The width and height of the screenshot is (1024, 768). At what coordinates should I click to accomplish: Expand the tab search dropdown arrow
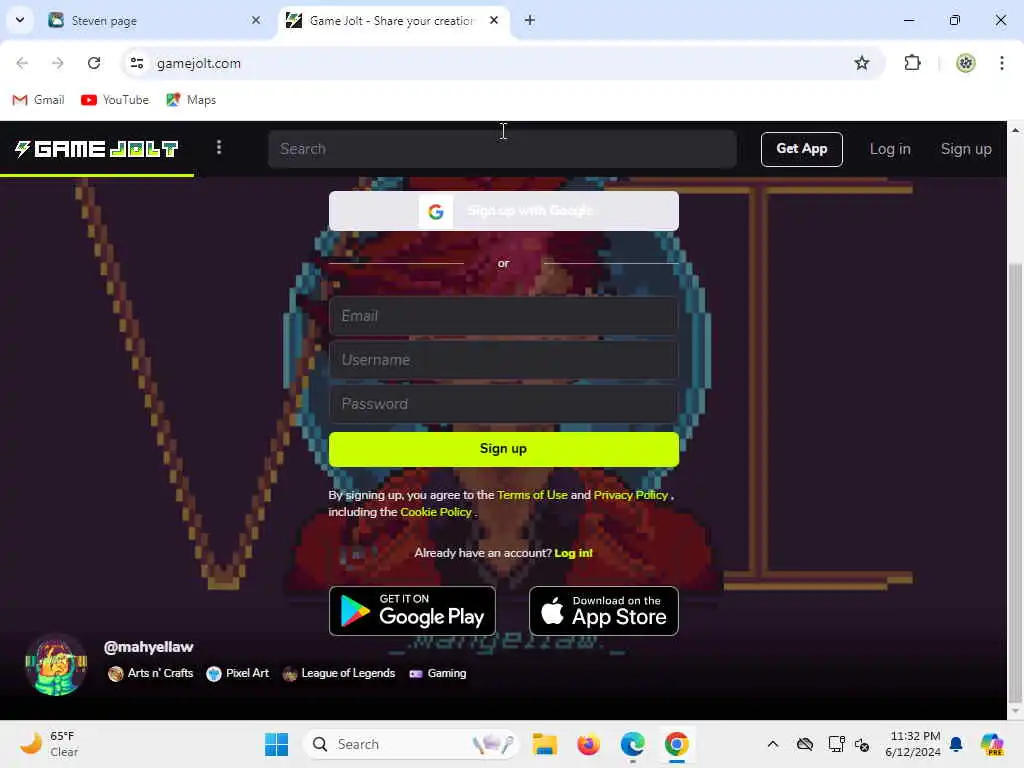[20, 20]
